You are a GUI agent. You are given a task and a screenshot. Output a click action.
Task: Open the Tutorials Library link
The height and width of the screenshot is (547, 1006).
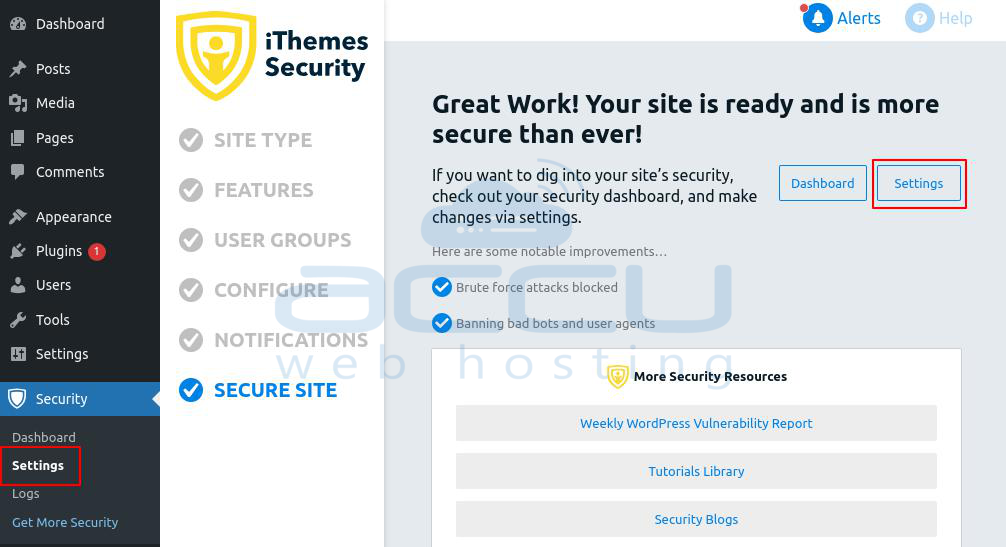pyautogui.click(x=696, y=471)
